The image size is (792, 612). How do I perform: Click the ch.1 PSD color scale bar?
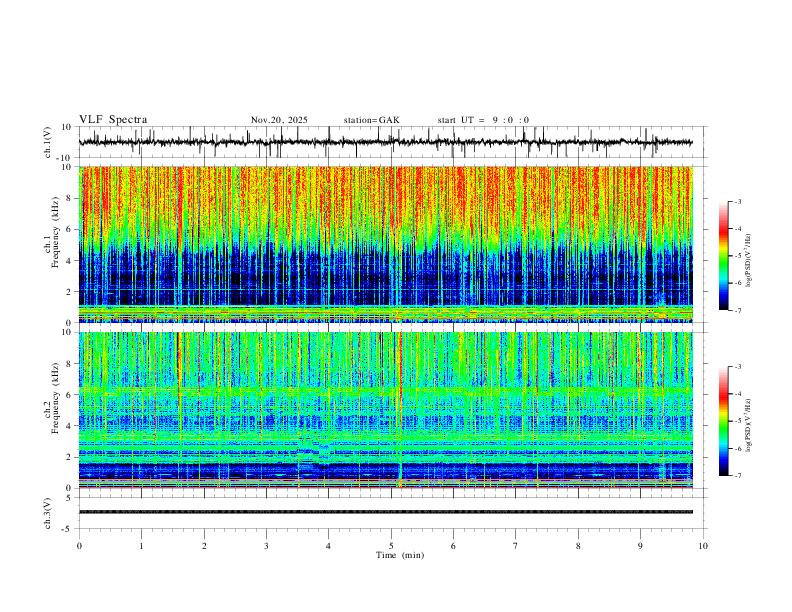point(724,256)
